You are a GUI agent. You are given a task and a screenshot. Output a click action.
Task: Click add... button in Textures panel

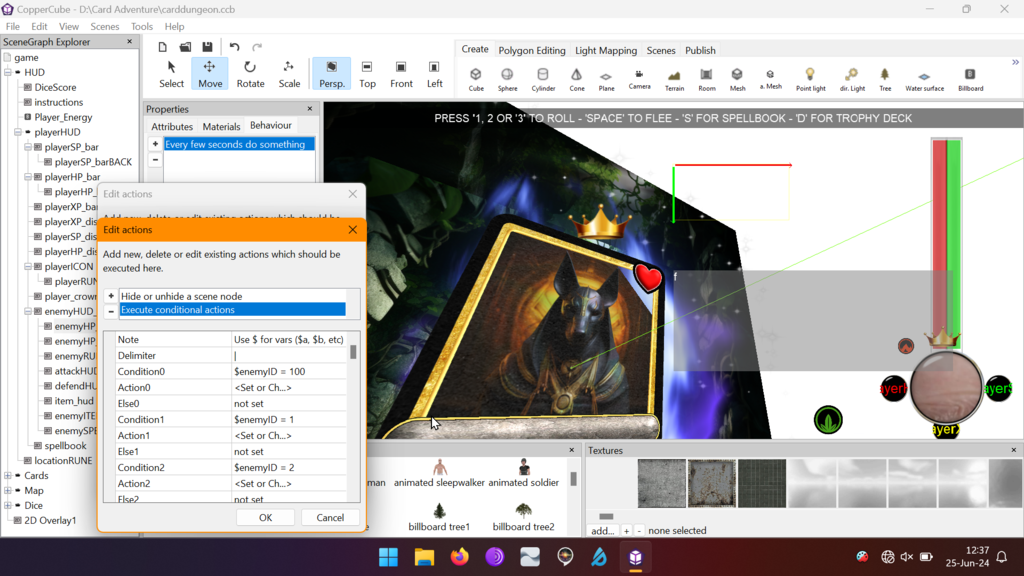602,530
